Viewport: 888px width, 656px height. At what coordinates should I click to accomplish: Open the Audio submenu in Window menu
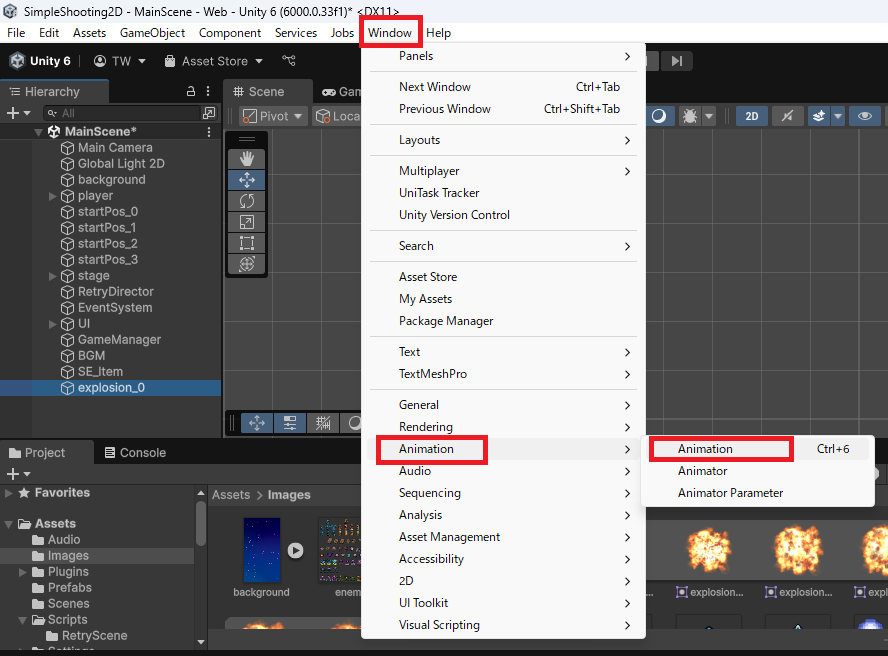503,471
